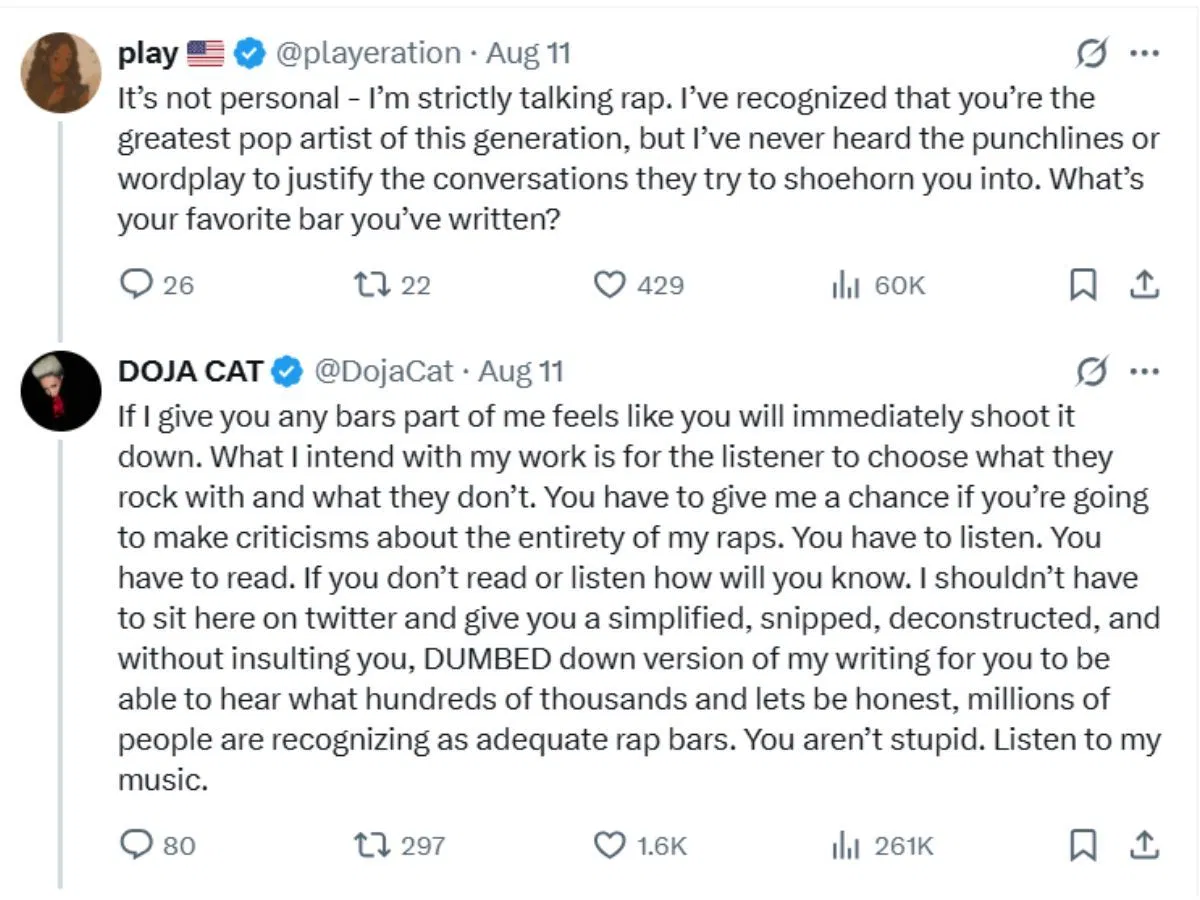
Task: Open the @playeration profile handle
Action: (369, 54)
